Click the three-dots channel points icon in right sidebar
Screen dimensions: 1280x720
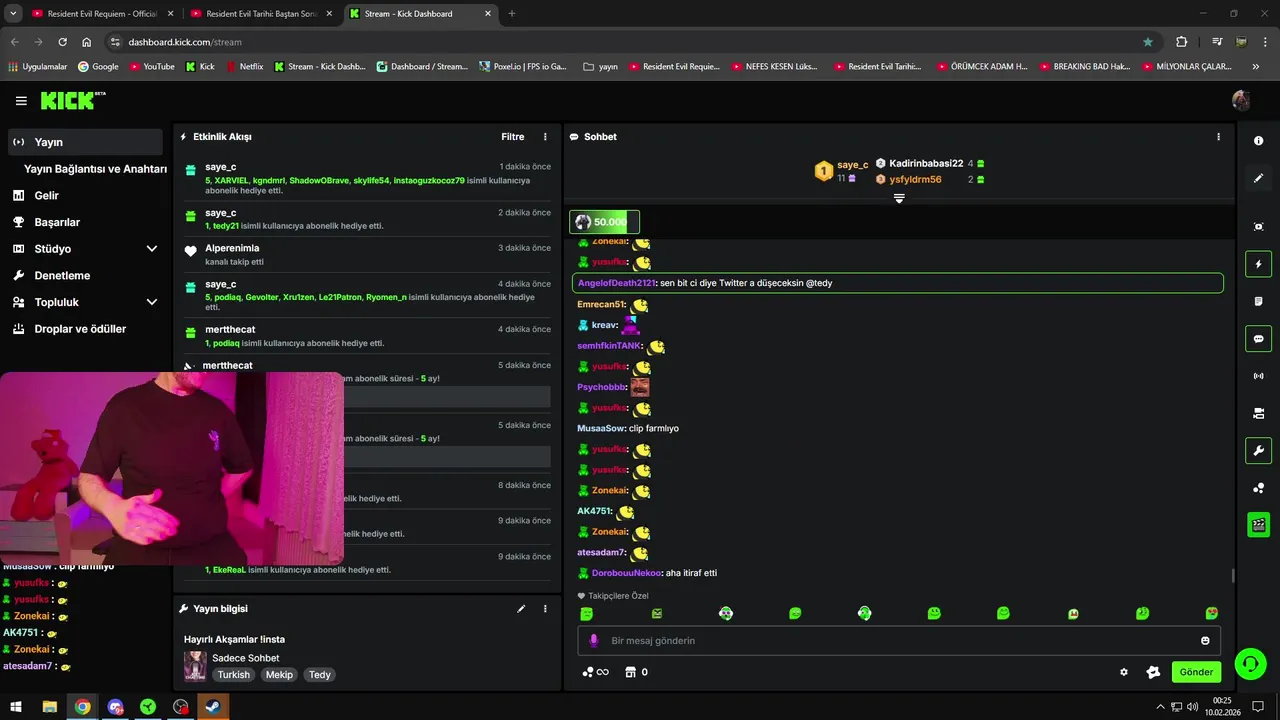tap(1258, 488)
